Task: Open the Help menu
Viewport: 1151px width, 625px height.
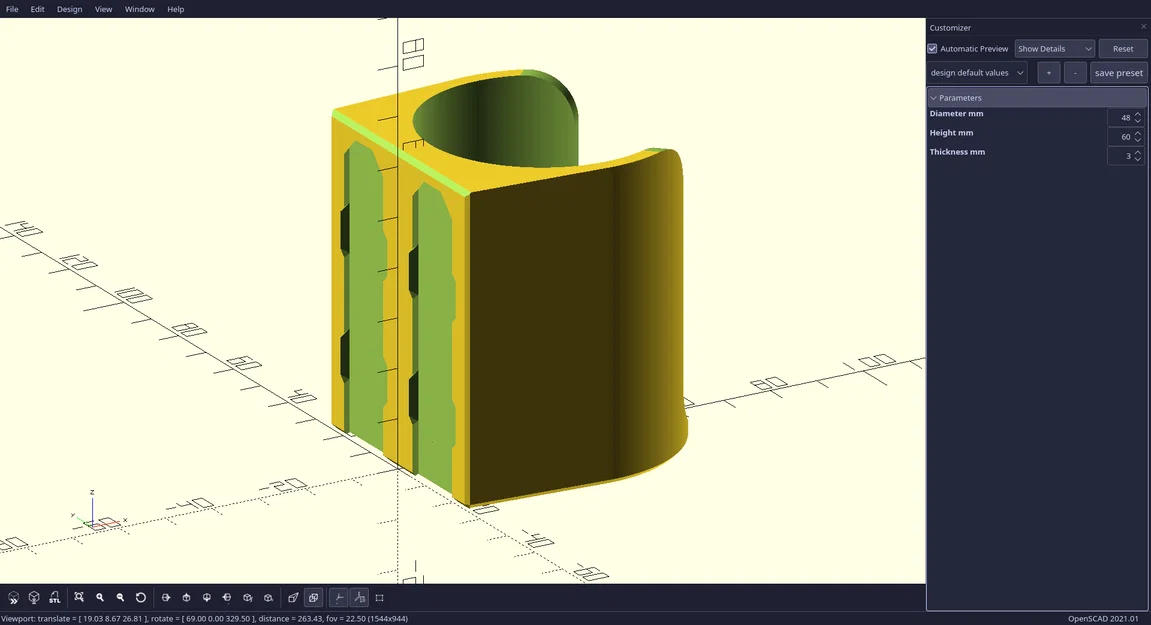Action: (x=175, y=9)
